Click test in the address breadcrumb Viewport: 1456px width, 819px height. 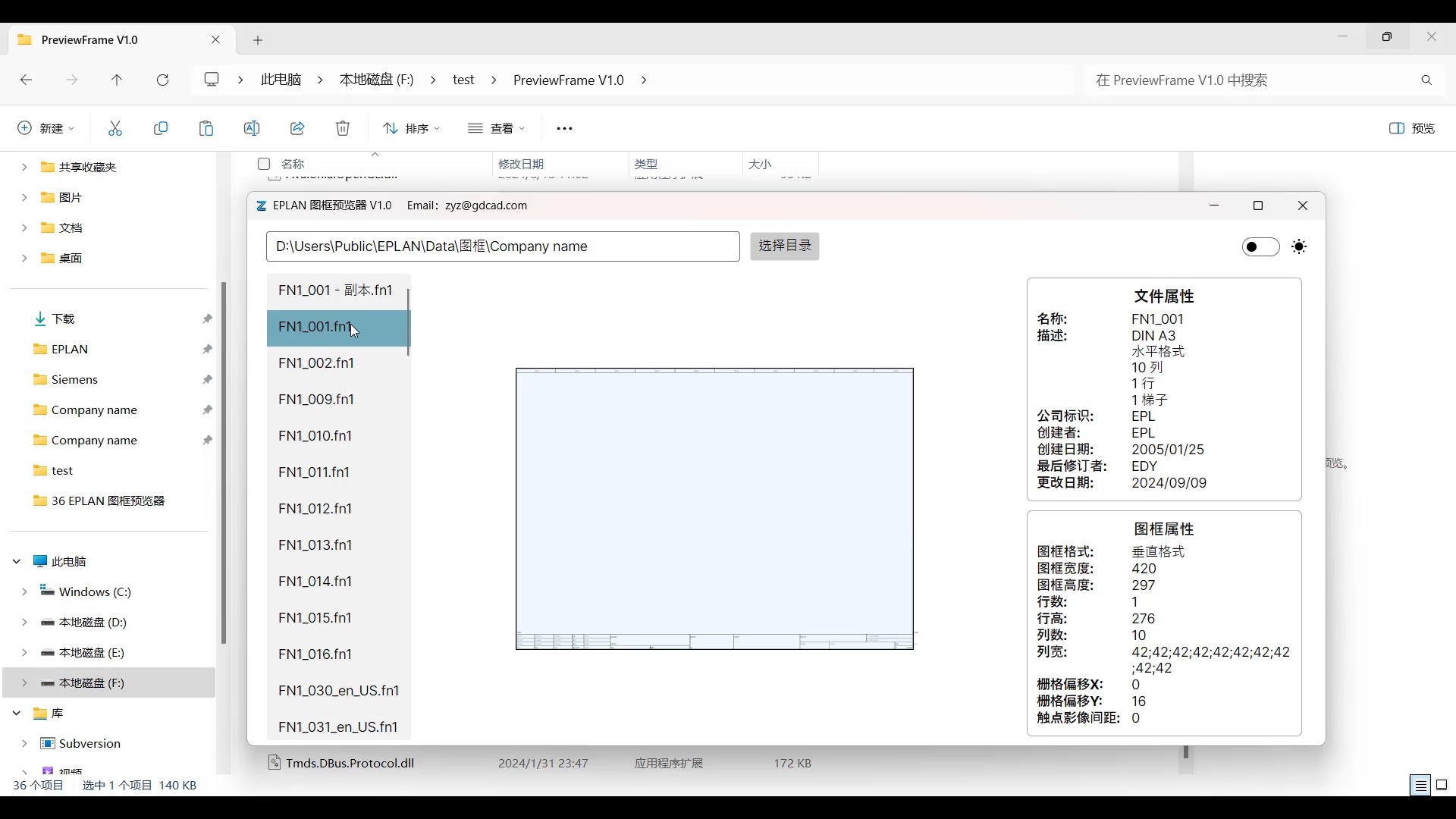click(464, 80)
